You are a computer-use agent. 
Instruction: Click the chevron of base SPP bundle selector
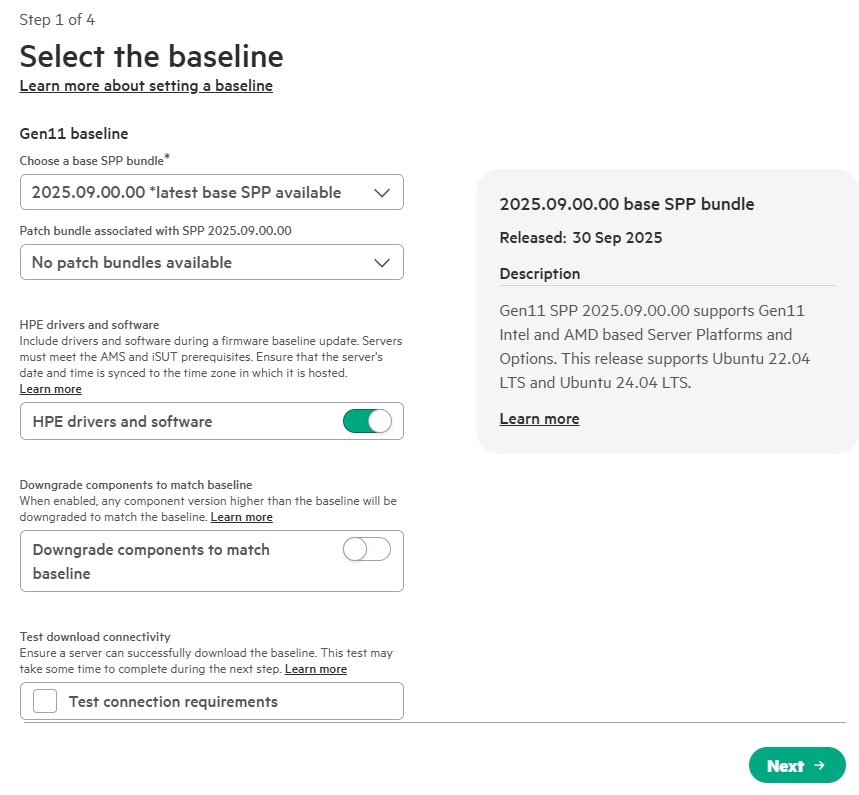381,193
